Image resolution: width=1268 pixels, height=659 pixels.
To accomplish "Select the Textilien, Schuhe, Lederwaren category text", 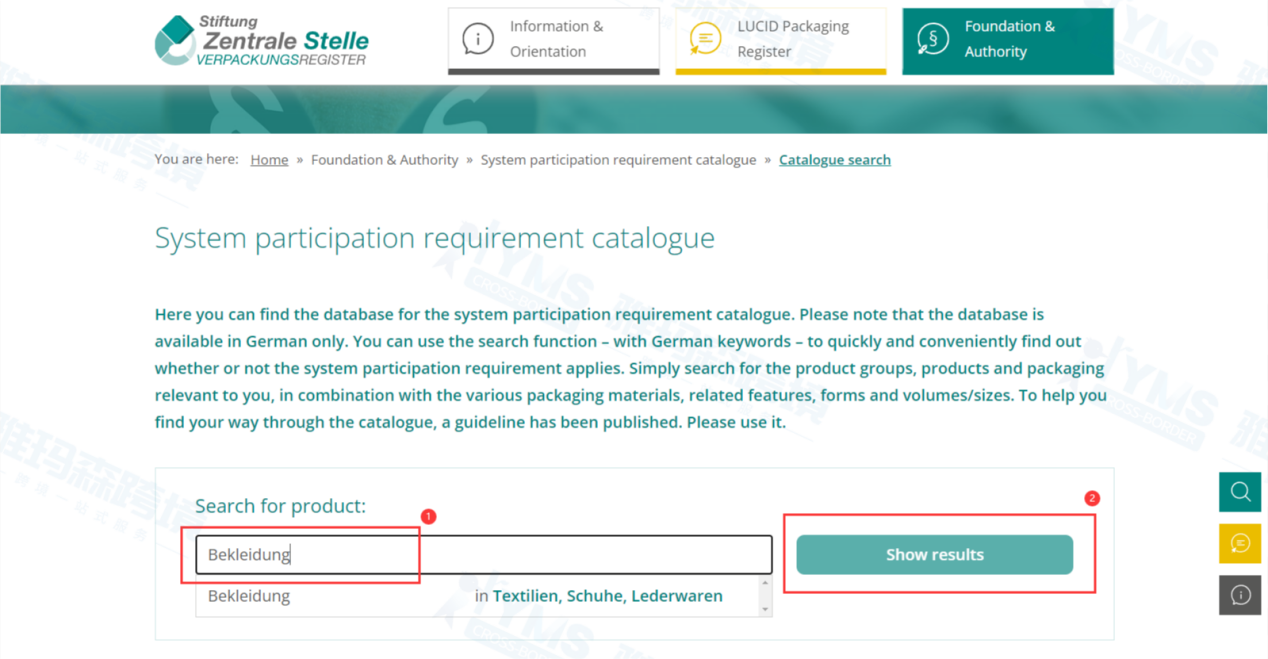I will (x=607, y=596).
